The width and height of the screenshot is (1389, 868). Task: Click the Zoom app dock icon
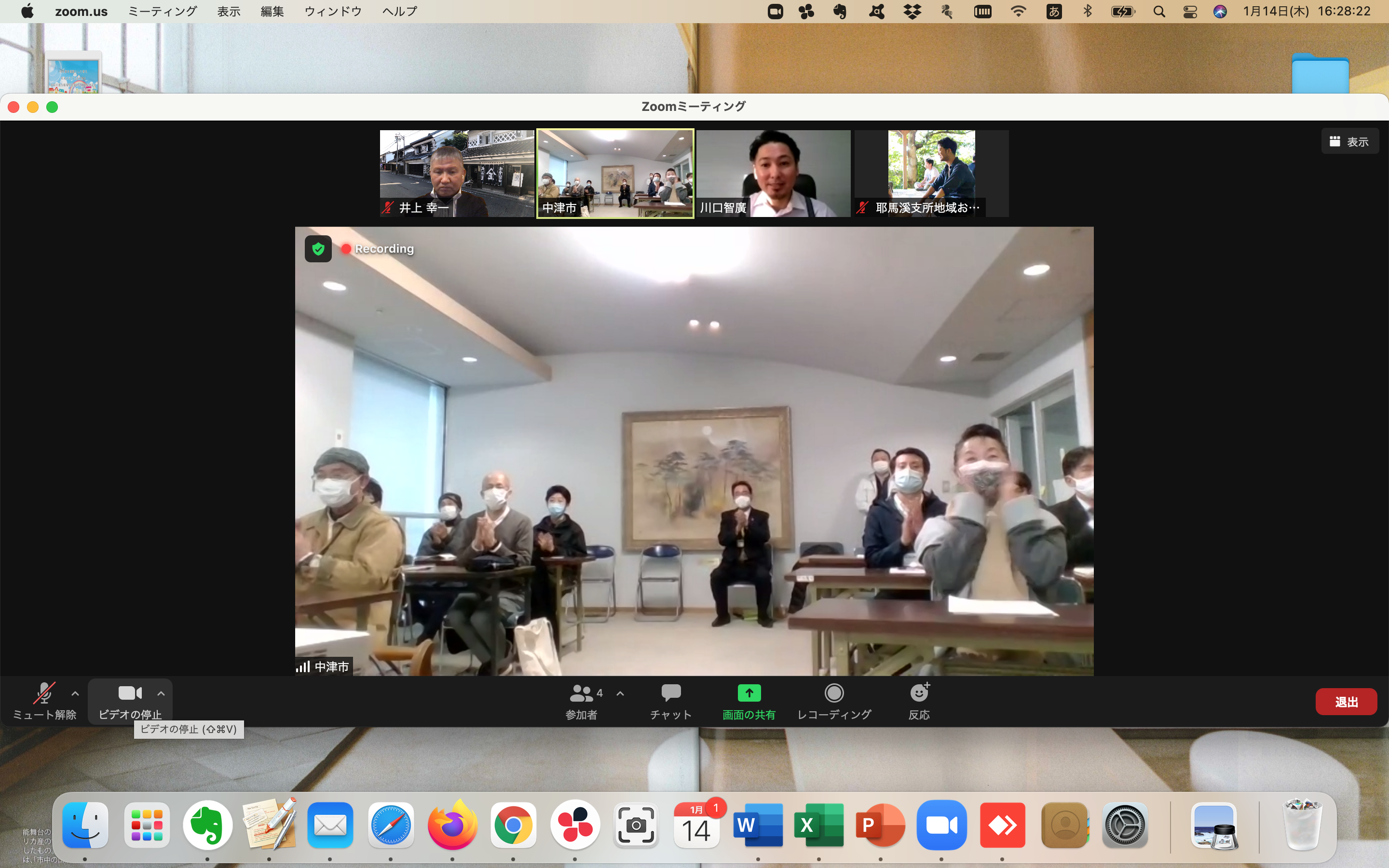click(941, 826)
